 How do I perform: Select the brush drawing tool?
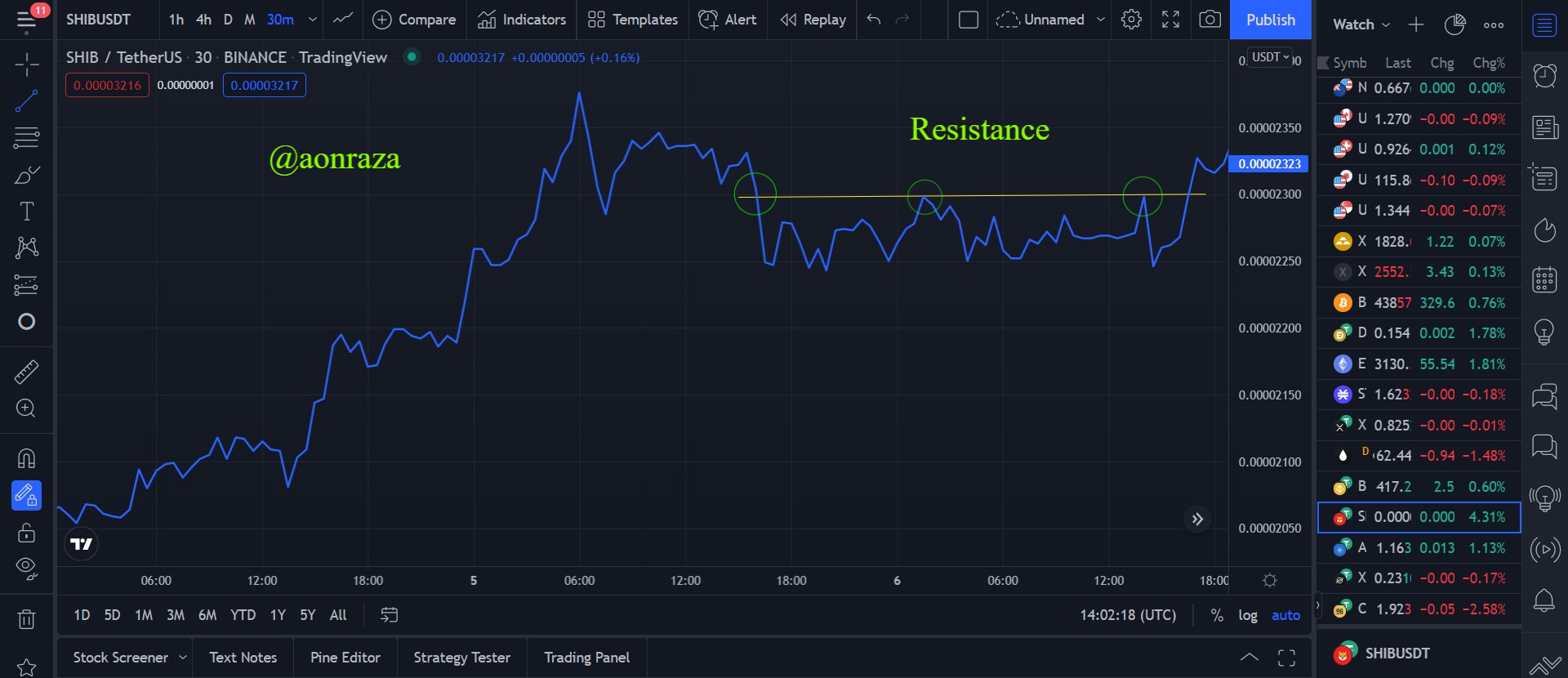pyautogui.click(x=26, y=175)
